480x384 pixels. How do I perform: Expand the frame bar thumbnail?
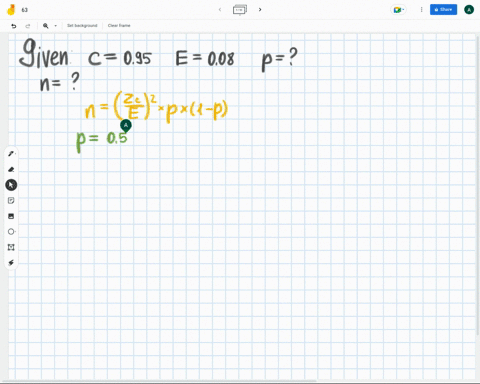tap(240, 10)
